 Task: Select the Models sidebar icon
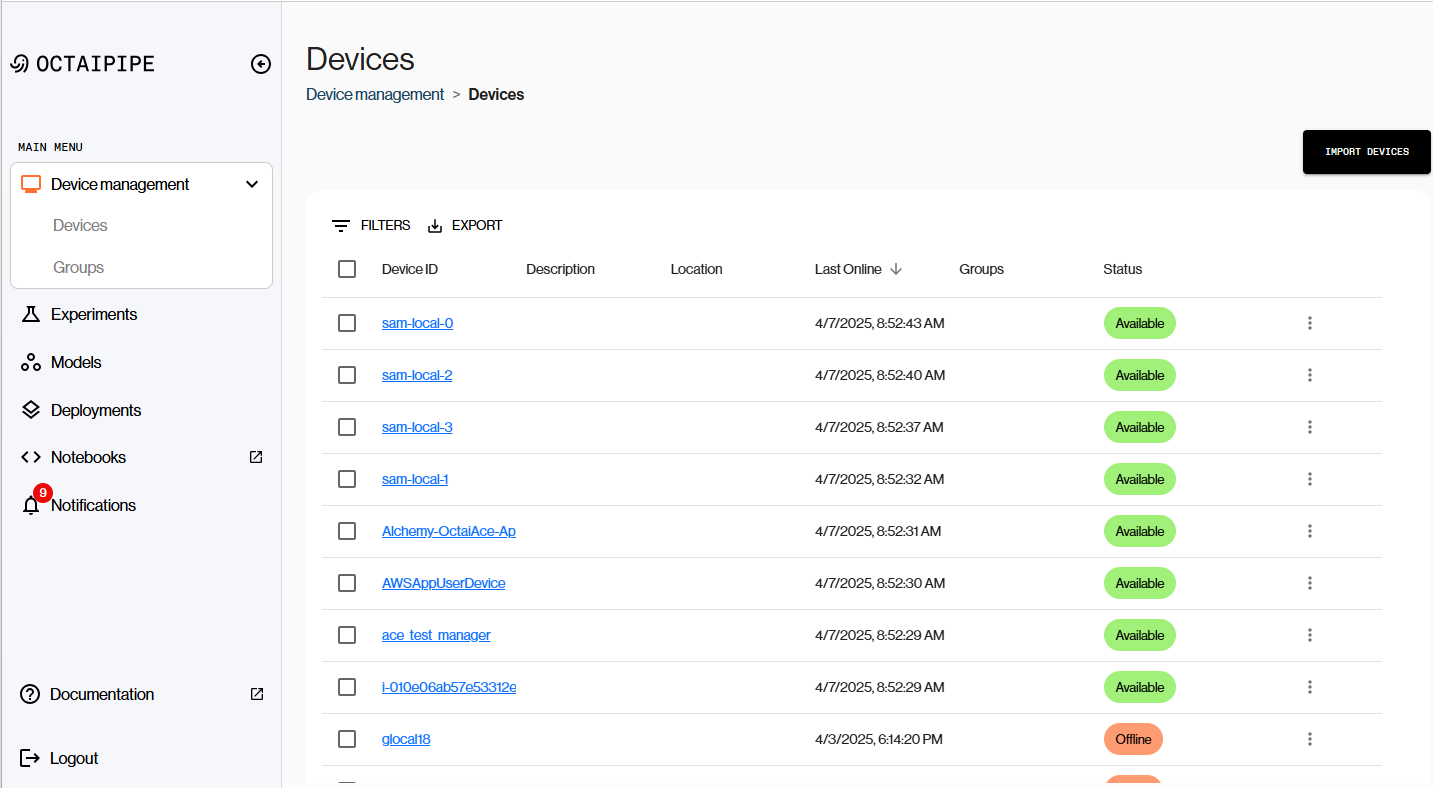(x=30, y=362)
